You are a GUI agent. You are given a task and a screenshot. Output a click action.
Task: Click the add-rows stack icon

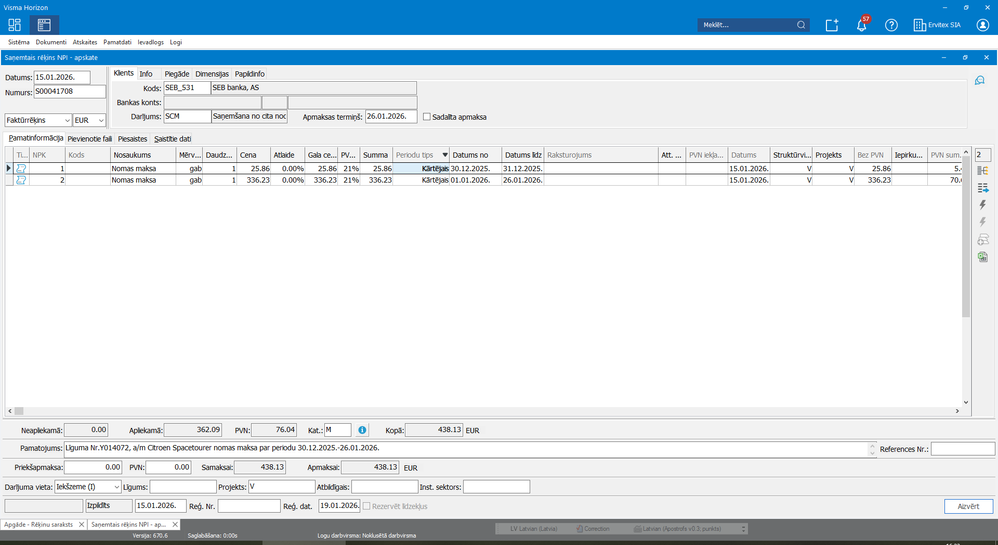point(983,239)
